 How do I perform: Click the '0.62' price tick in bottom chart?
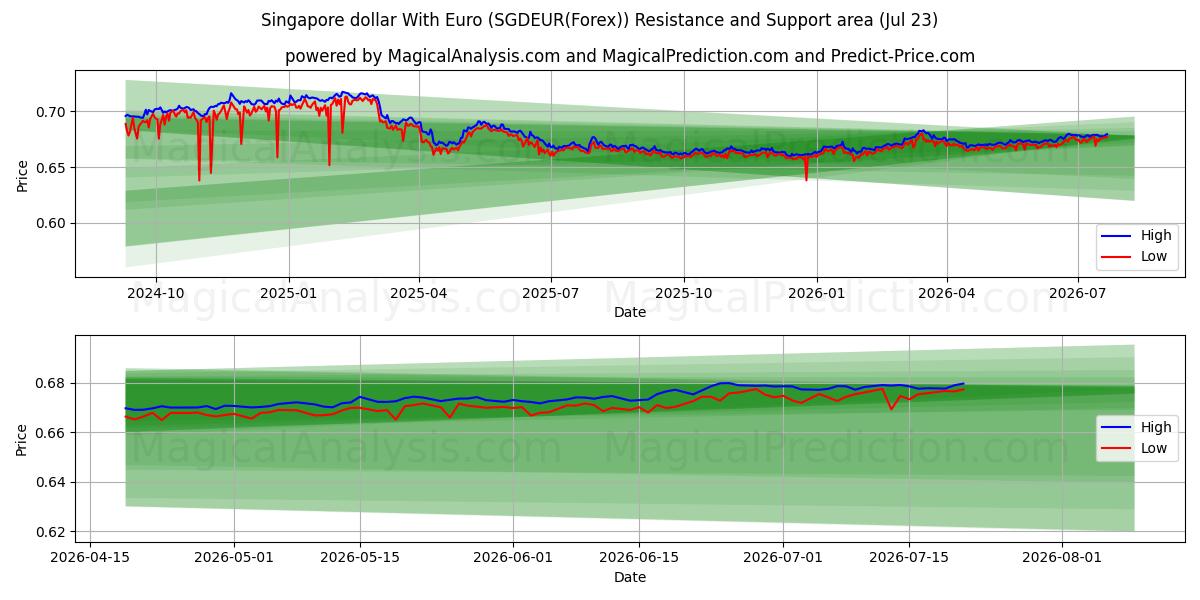[52, 532]
